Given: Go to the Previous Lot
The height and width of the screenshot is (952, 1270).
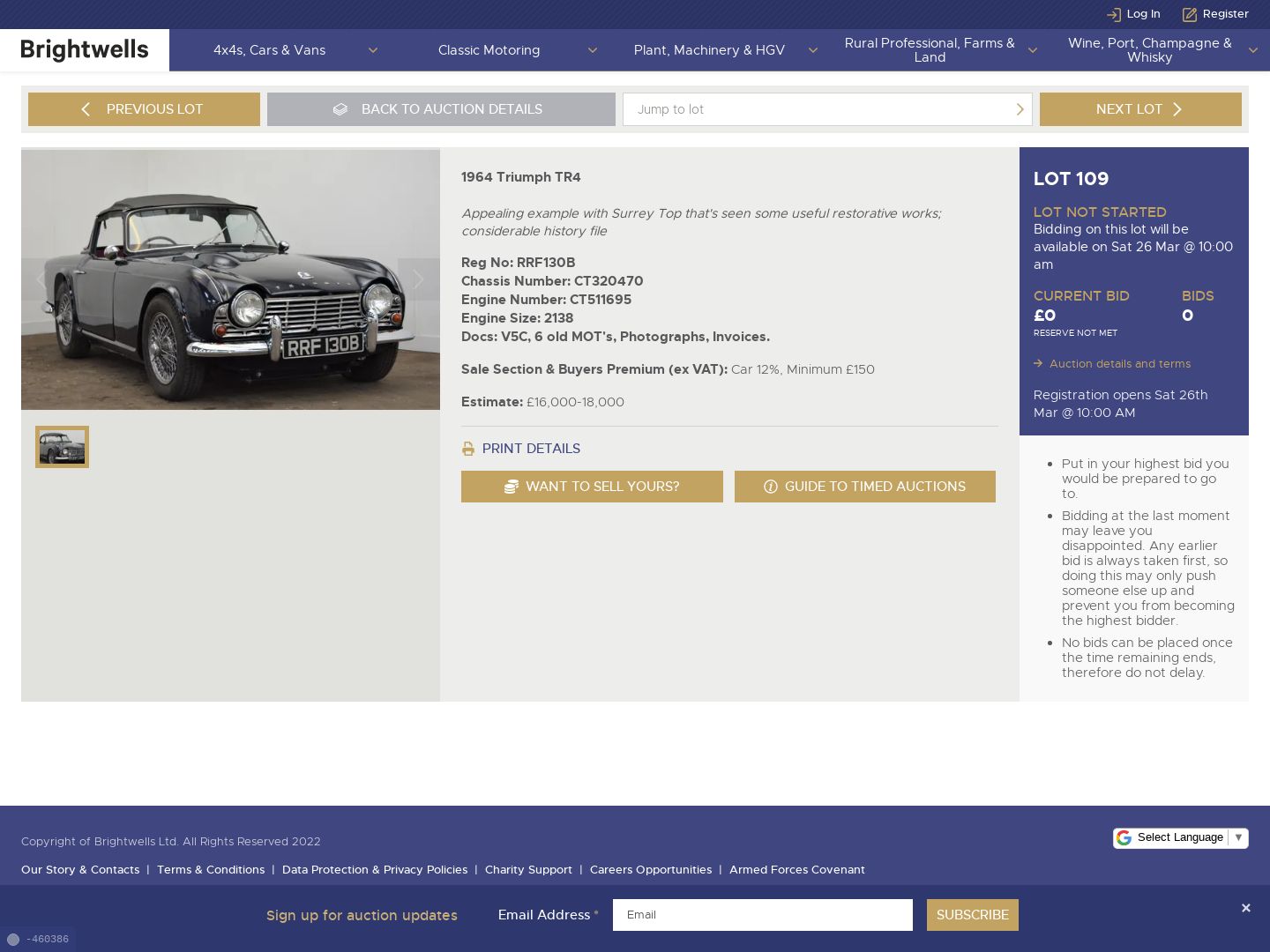Looking at the screenshot, I should (144, 109).
